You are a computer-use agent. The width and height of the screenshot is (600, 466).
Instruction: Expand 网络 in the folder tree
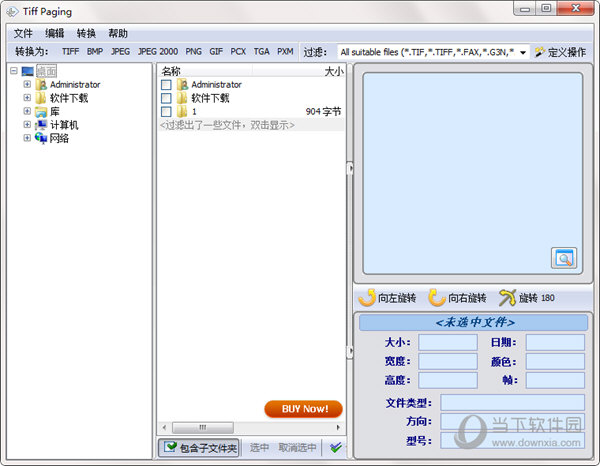pos(27,138)
